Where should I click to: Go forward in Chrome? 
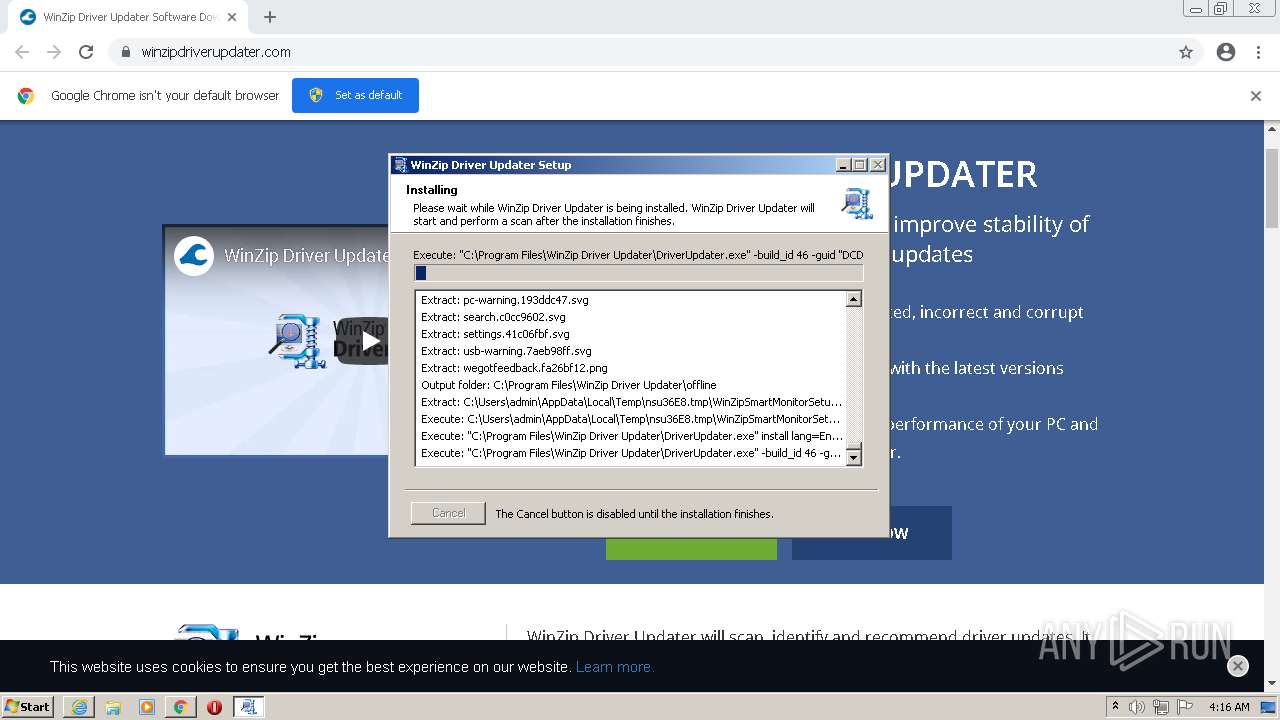click(x=54, y=52)
